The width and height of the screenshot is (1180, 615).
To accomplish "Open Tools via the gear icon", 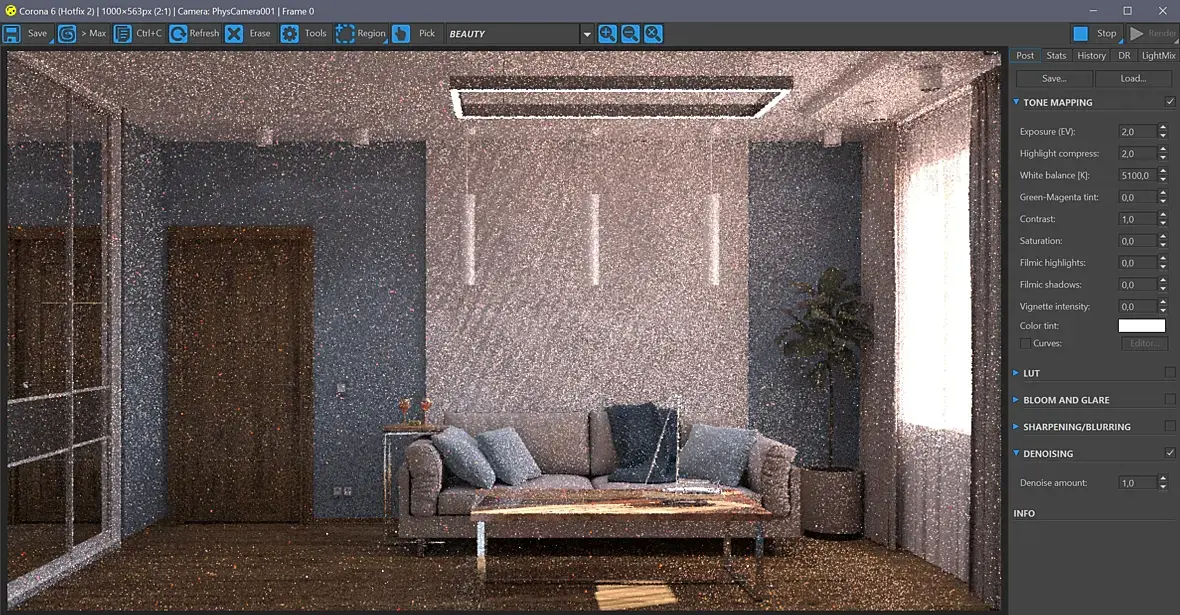I will tap(290, 34).
